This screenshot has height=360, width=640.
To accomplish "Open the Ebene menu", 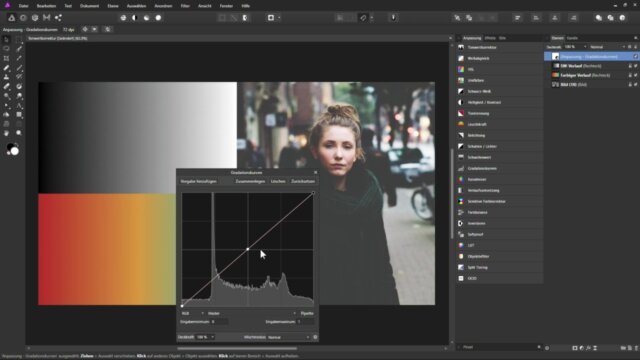I will (x=113, y=6).
